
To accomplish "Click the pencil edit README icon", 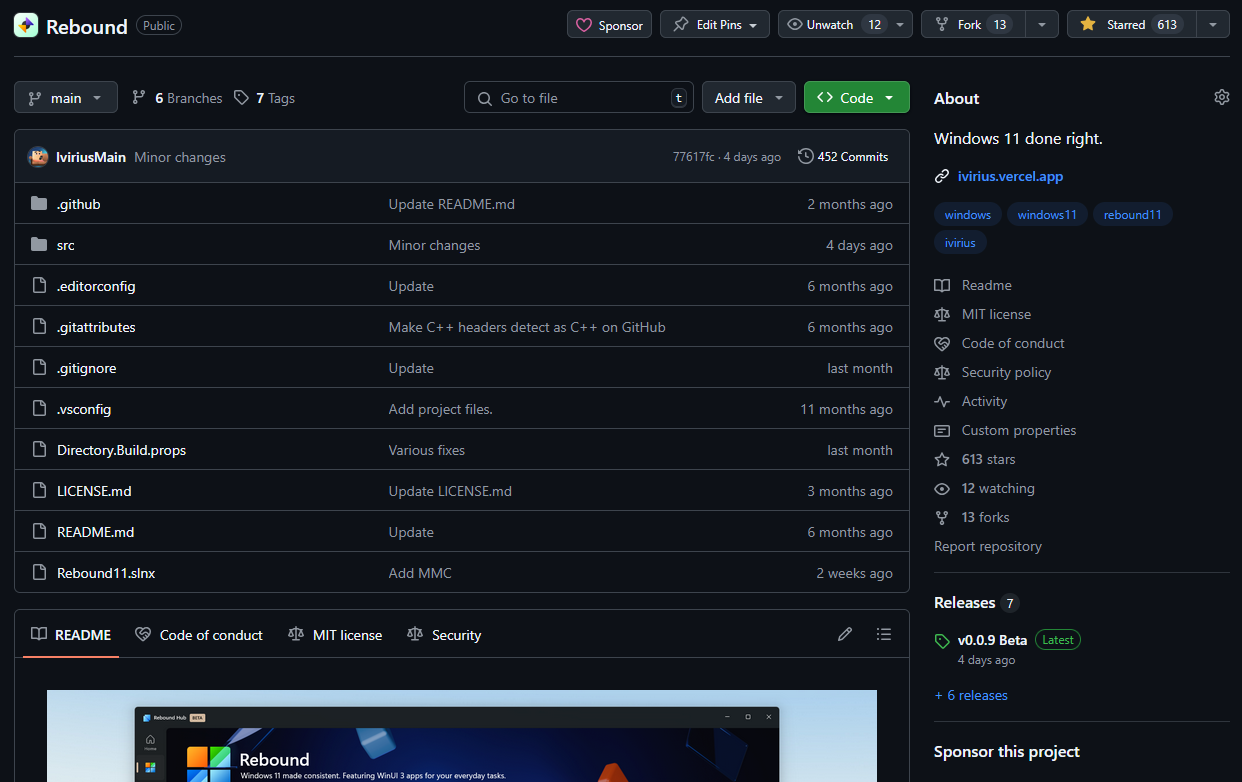I will [845, 634].
